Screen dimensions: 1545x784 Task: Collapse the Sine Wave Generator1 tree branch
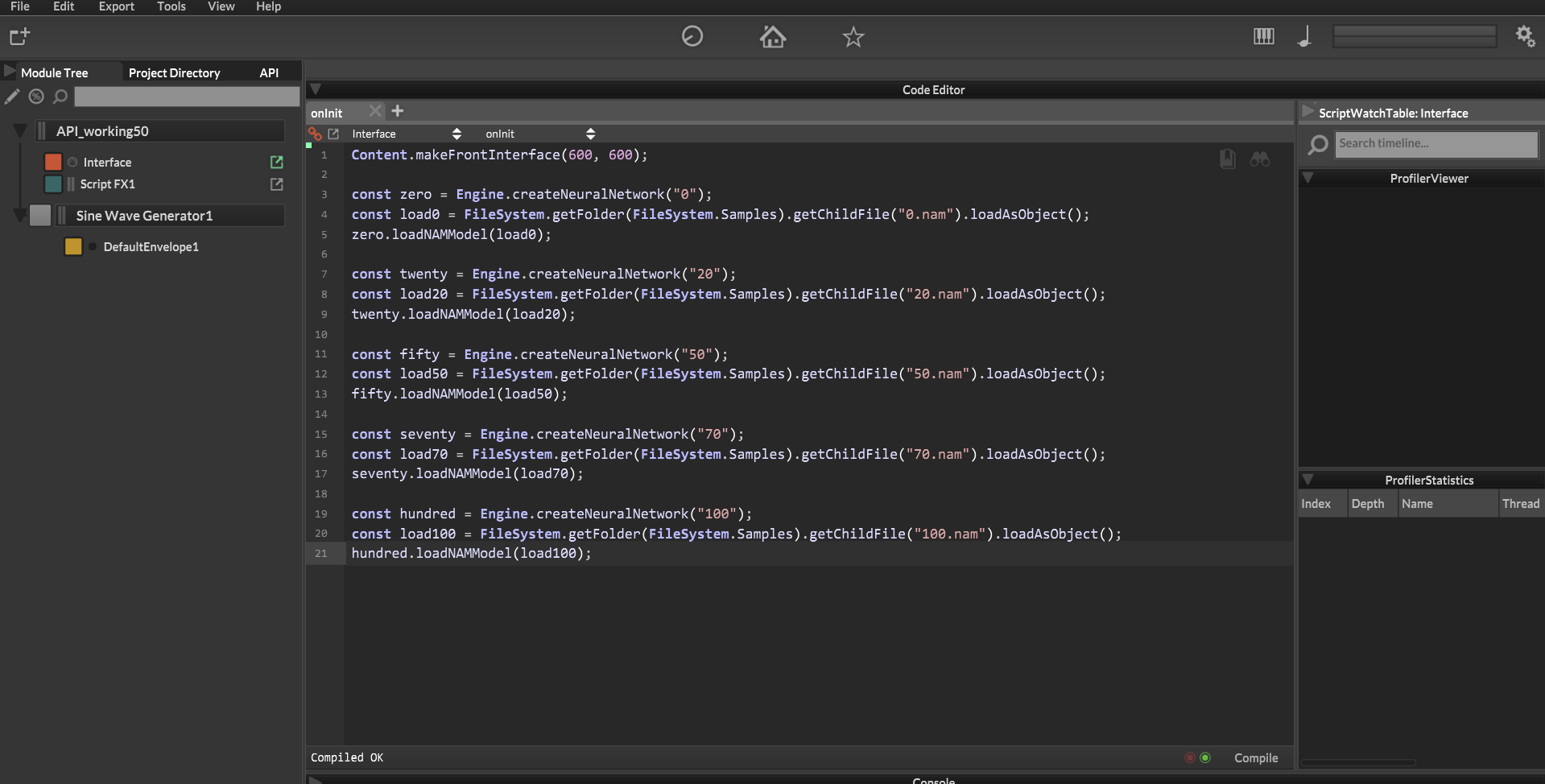click(19, 215)
